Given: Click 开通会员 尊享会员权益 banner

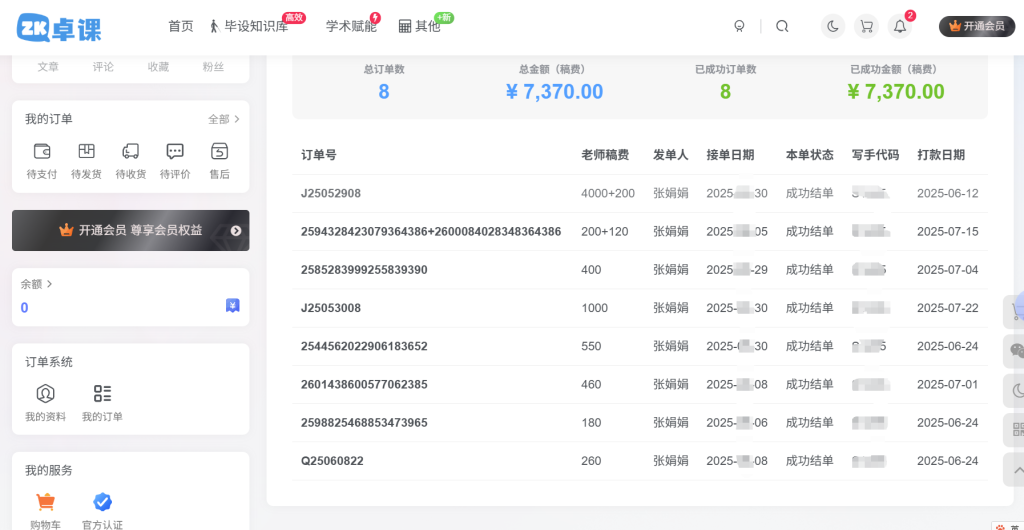Looking at the screenshot, I should (131, 230).
